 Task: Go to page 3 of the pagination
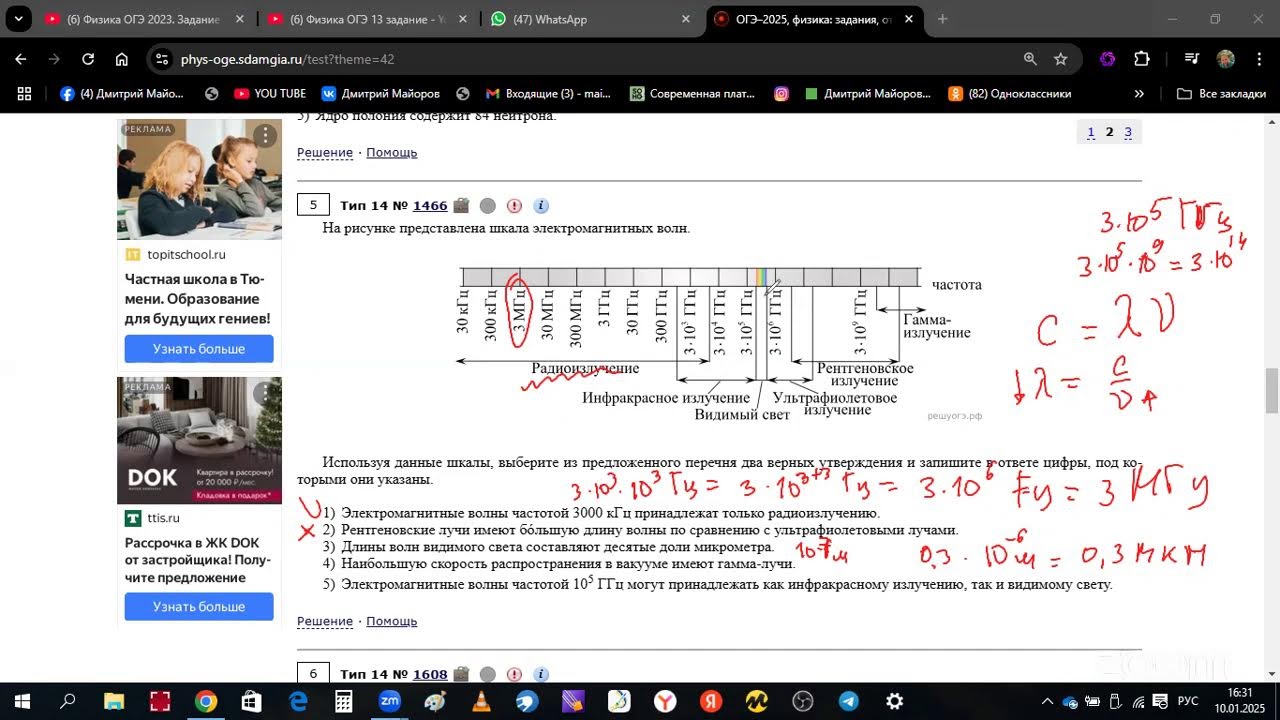click(1128, 132)
